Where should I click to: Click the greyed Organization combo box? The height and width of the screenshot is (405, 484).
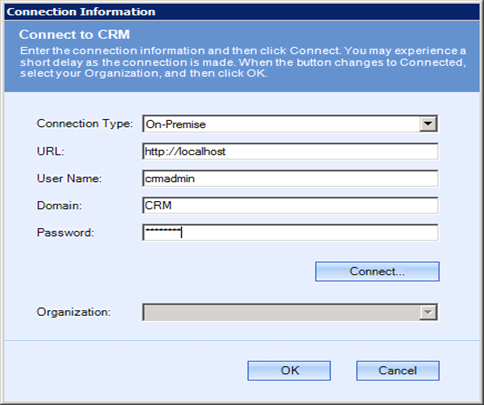pos(290,312)
